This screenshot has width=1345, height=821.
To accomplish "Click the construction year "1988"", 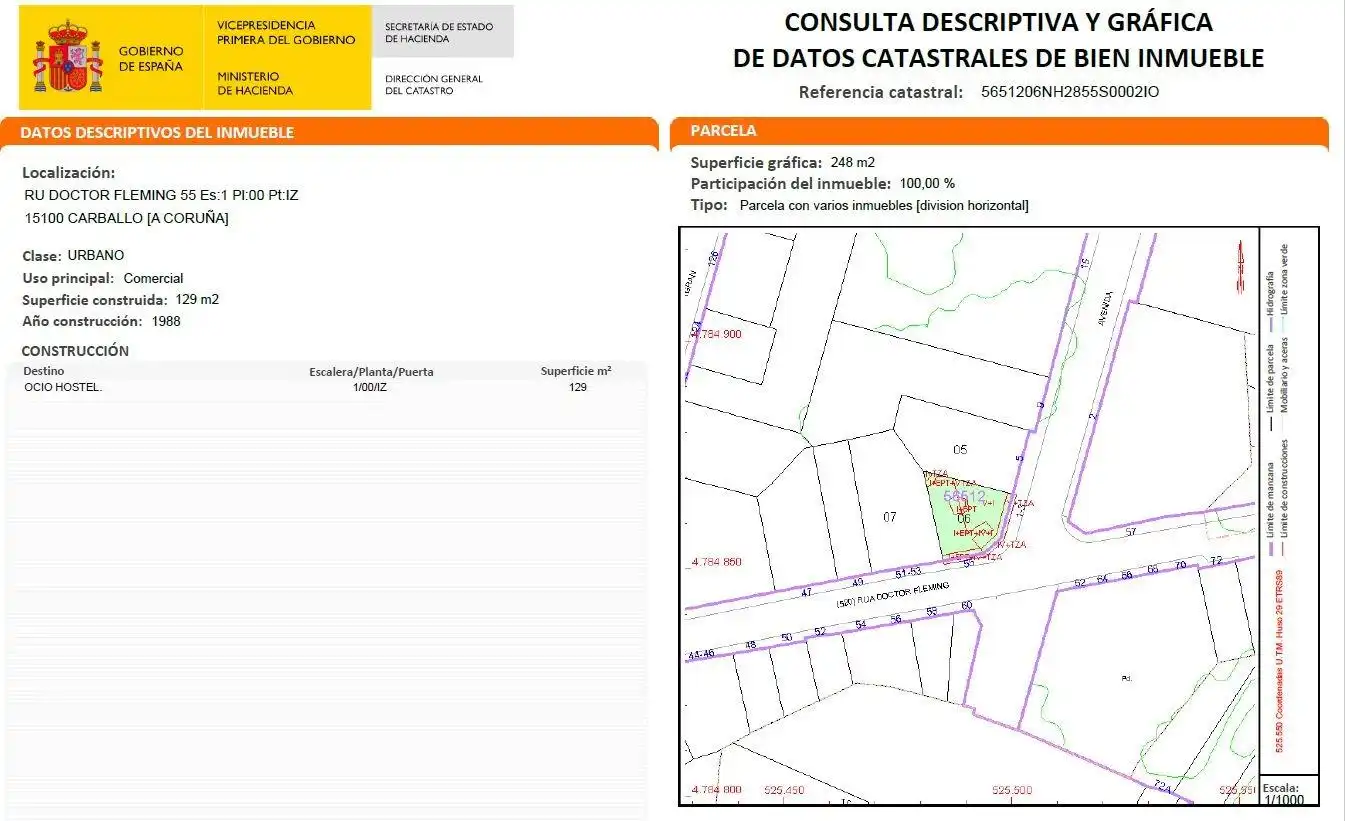I will 167,322.
